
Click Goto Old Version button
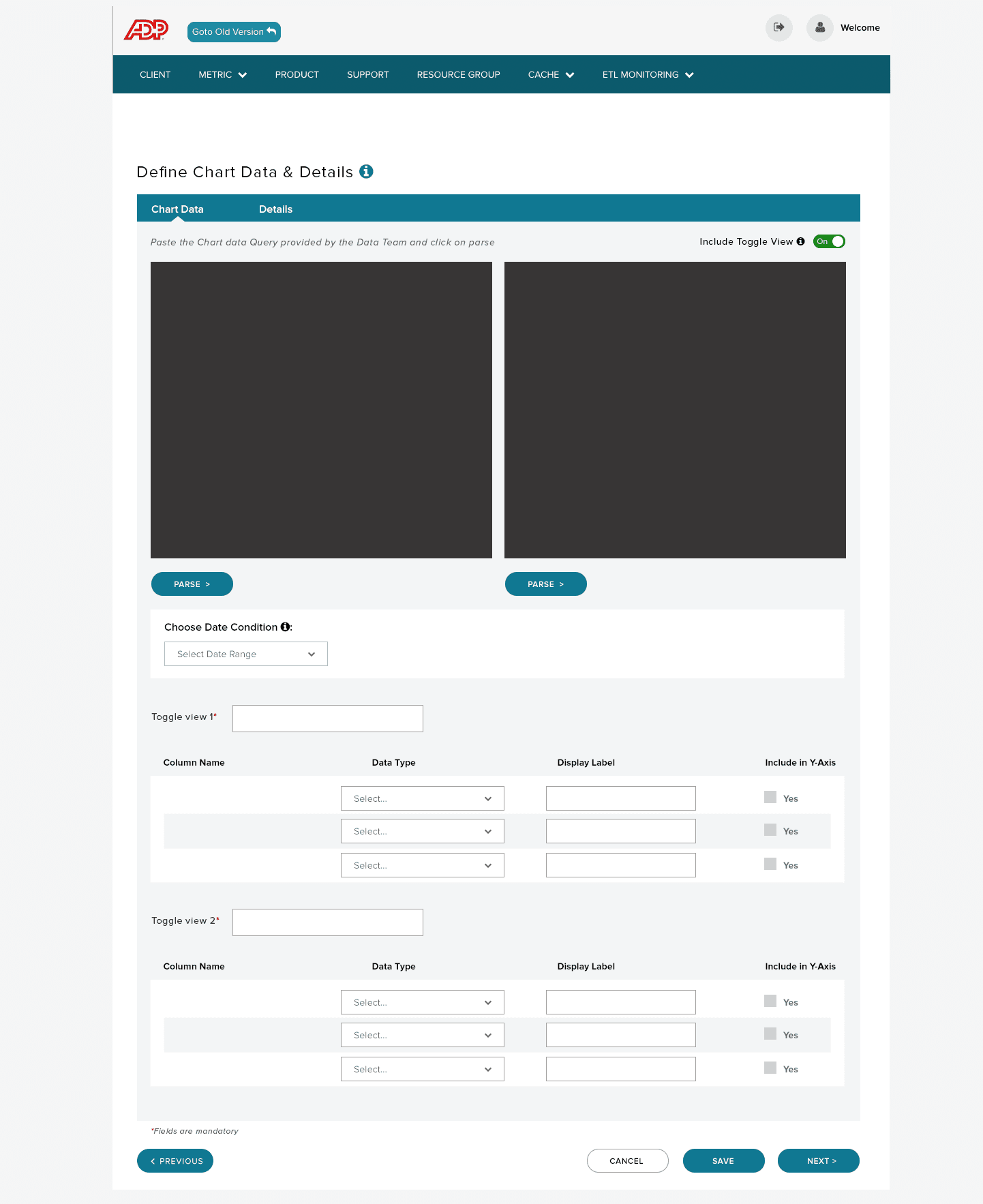tap(234, 31)
